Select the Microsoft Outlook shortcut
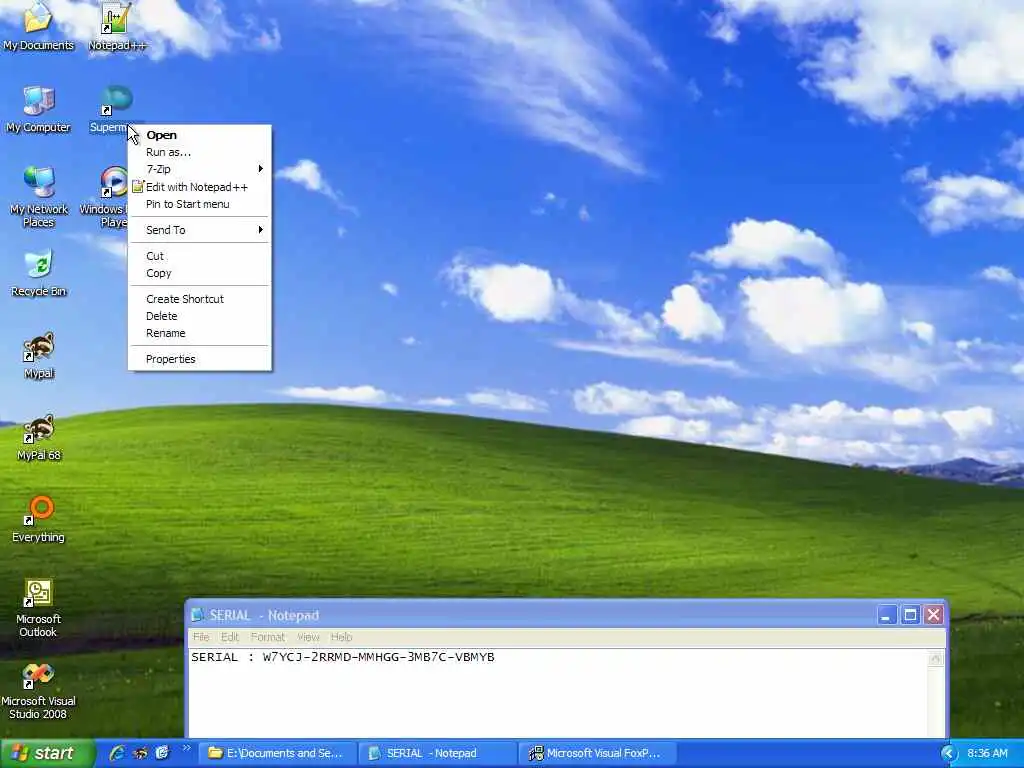 click(38, 607)
